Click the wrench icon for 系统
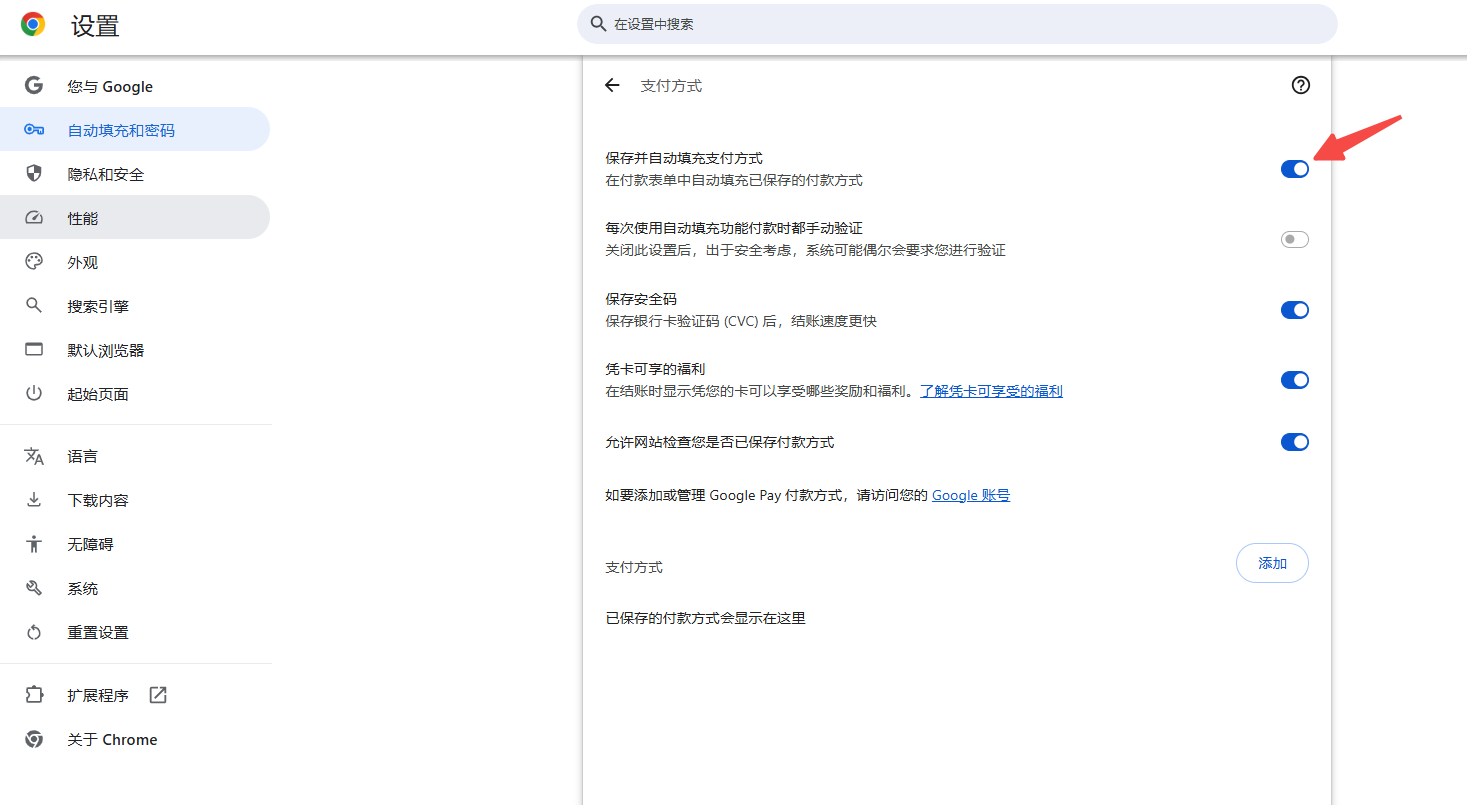 [x=34, y=588]
